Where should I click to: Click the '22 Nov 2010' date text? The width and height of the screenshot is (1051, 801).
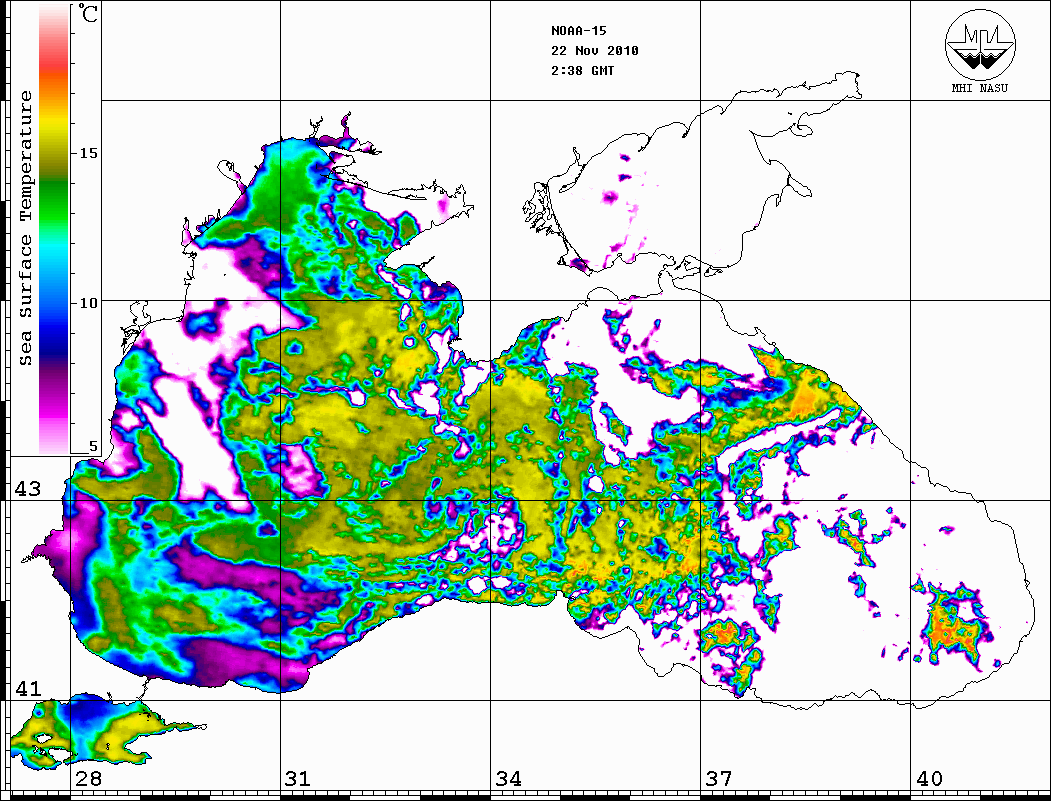coord(595,51)
